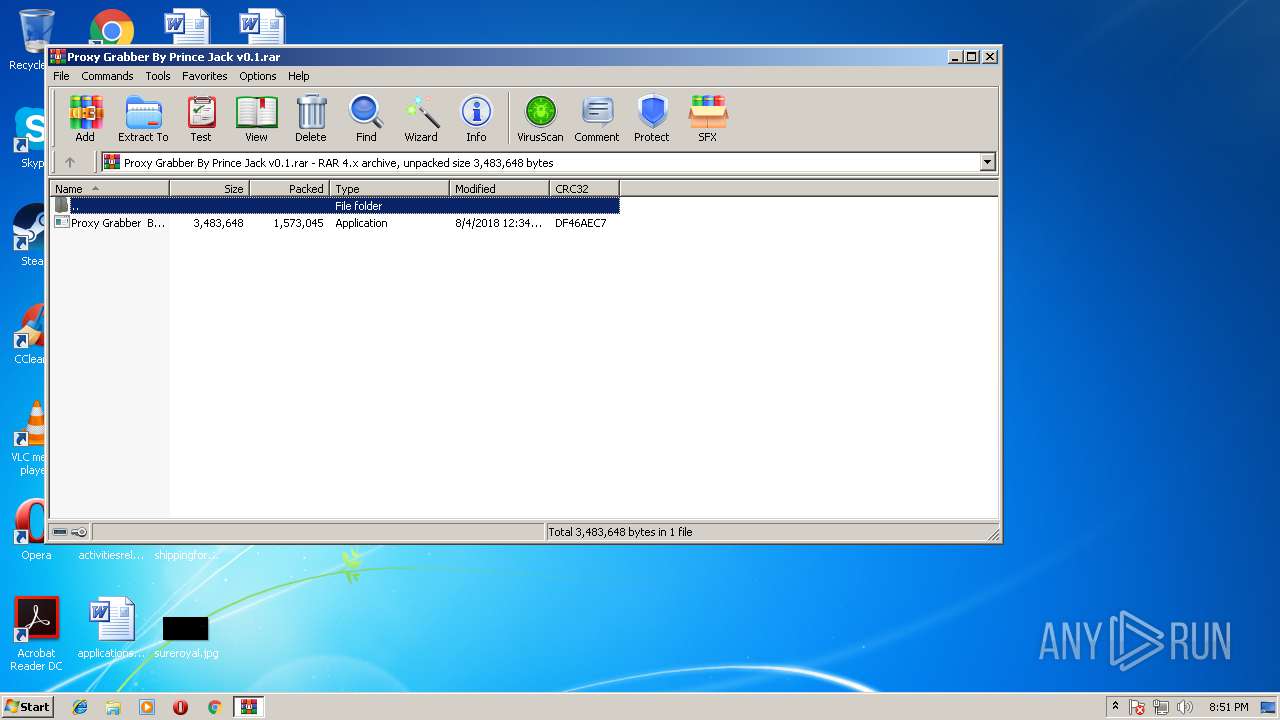This screenshot has width=1280, height=720.
Task: Sort by CRC32 column header
Action: click(x=585, y=188)
